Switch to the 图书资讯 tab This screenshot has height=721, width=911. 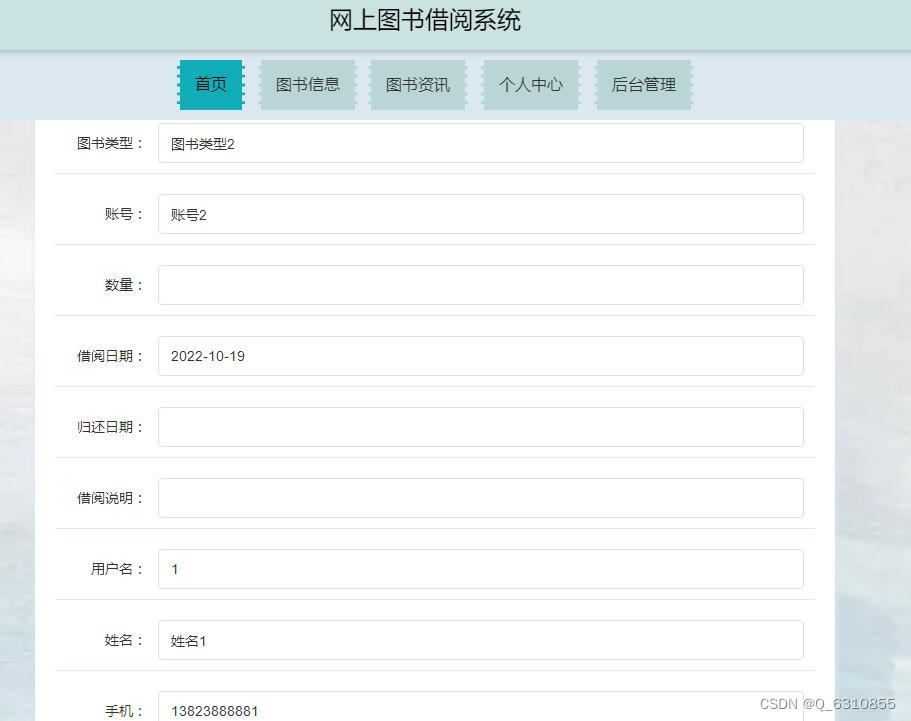418,84
